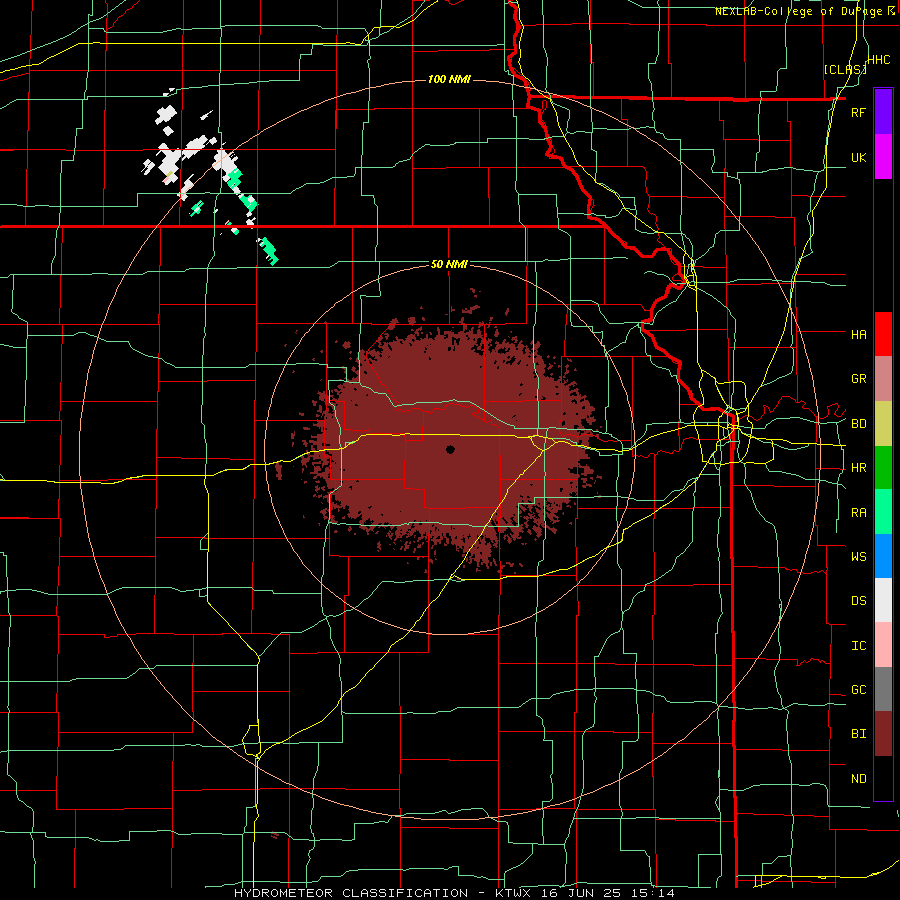The height and width of the screenshot is (900, 900).
Task: Click the 100 NMI range ring label
Action: (449, 79)
